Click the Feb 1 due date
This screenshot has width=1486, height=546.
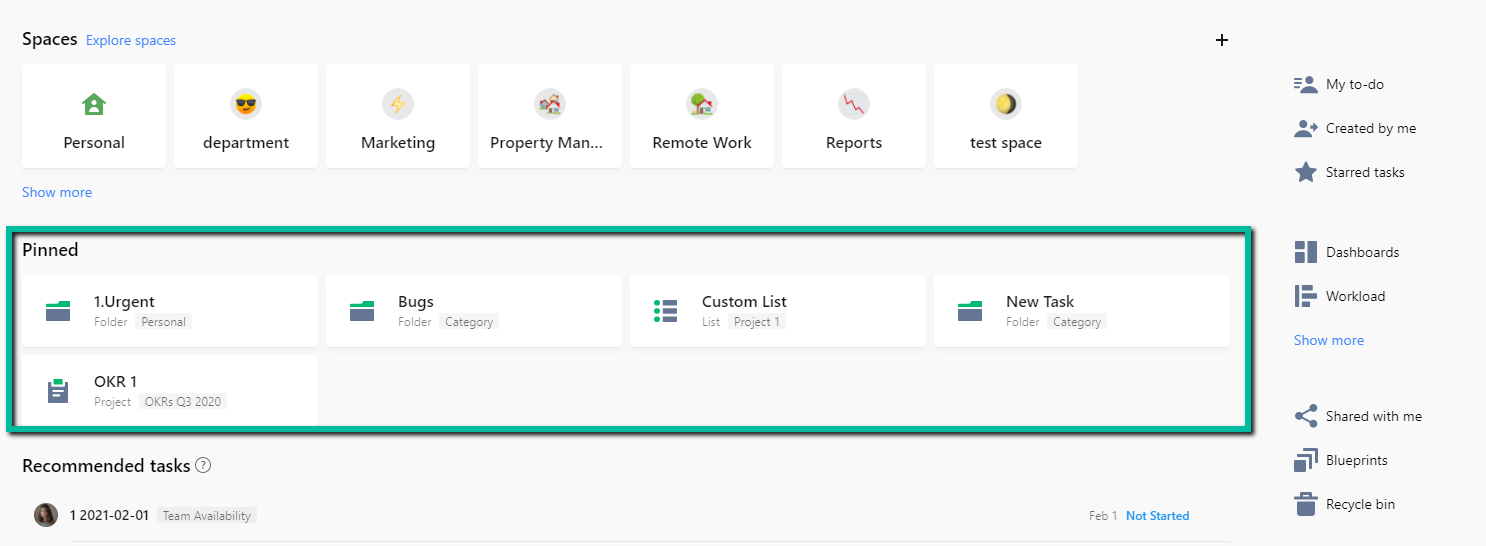1103,516
